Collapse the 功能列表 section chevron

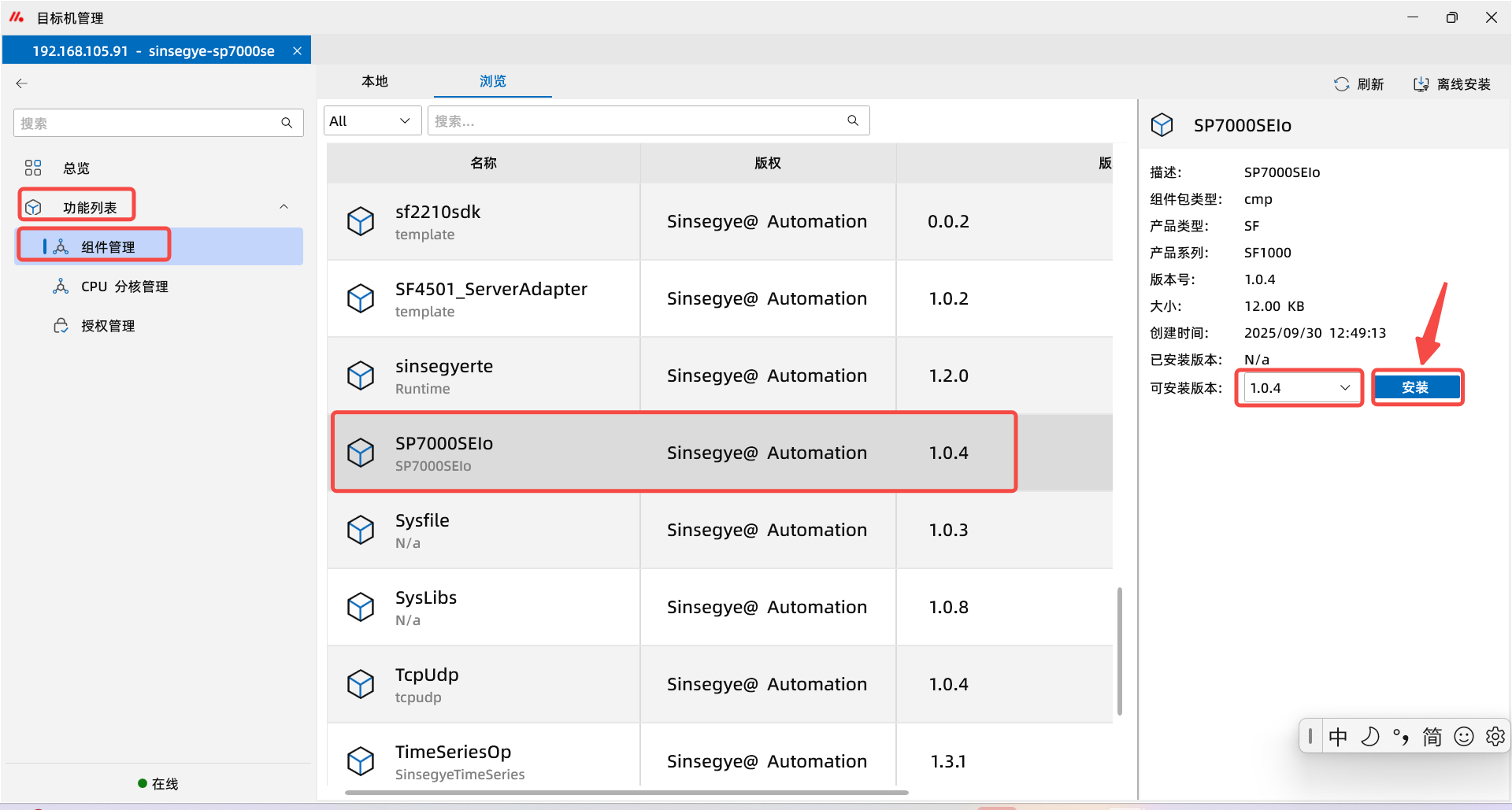point(283,207)
